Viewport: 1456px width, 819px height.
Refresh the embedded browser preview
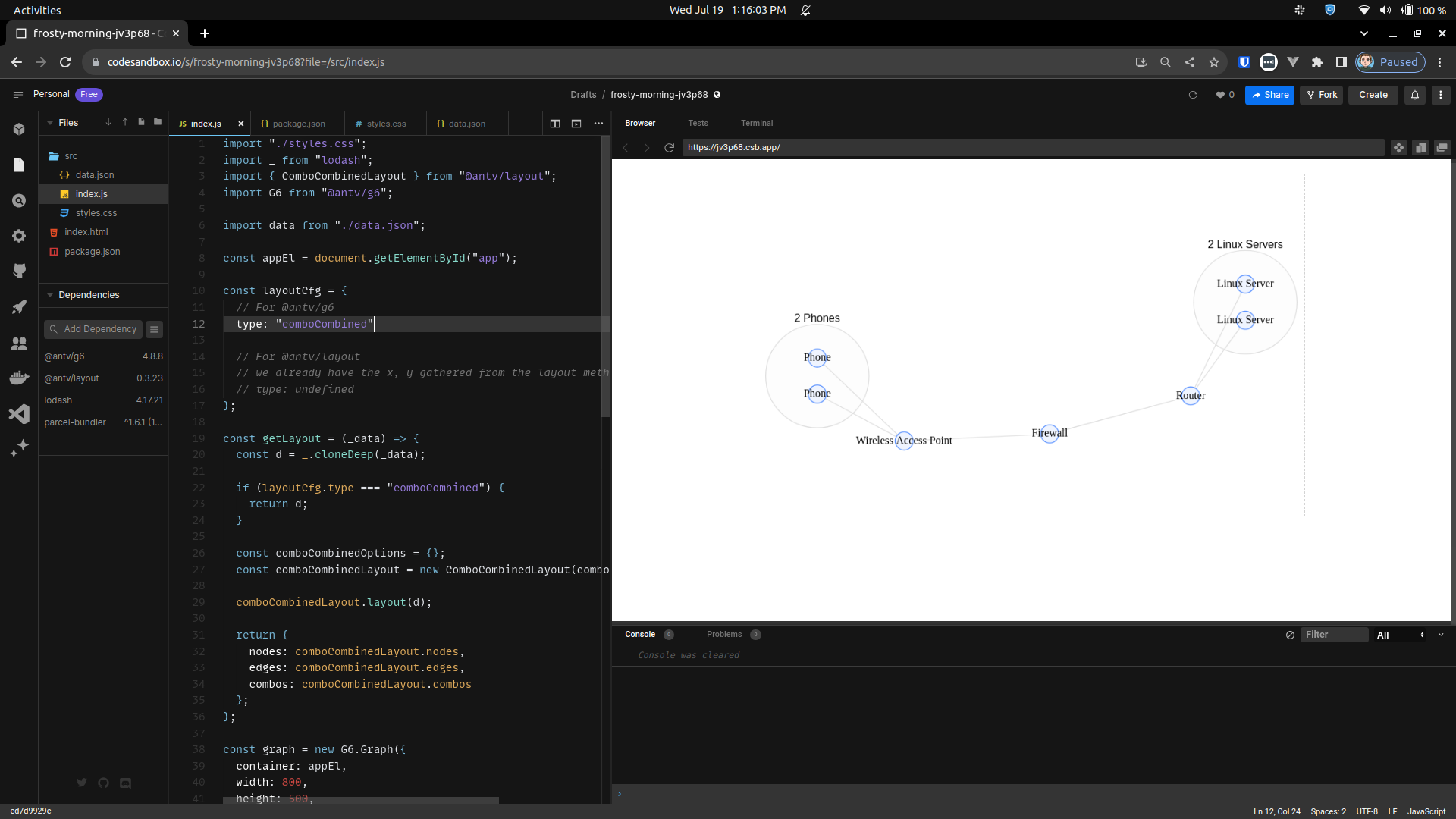(x=669, y=147)
